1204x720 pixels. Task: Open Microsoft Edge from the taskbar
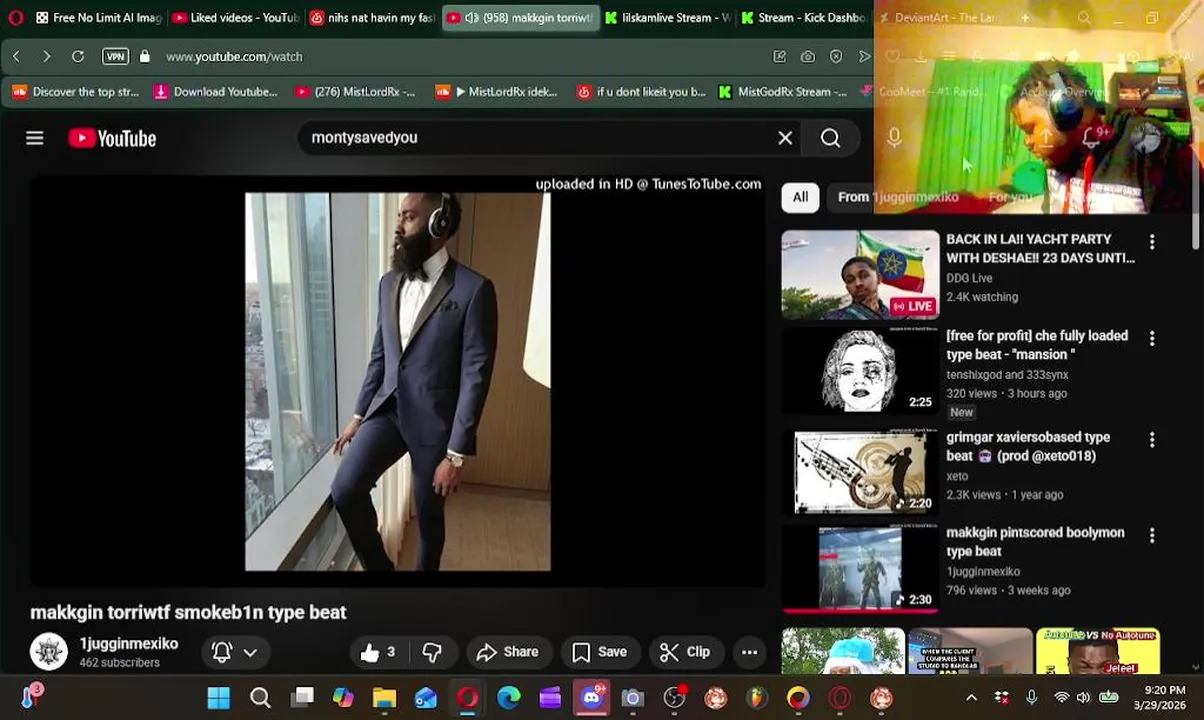click(509, 698)
